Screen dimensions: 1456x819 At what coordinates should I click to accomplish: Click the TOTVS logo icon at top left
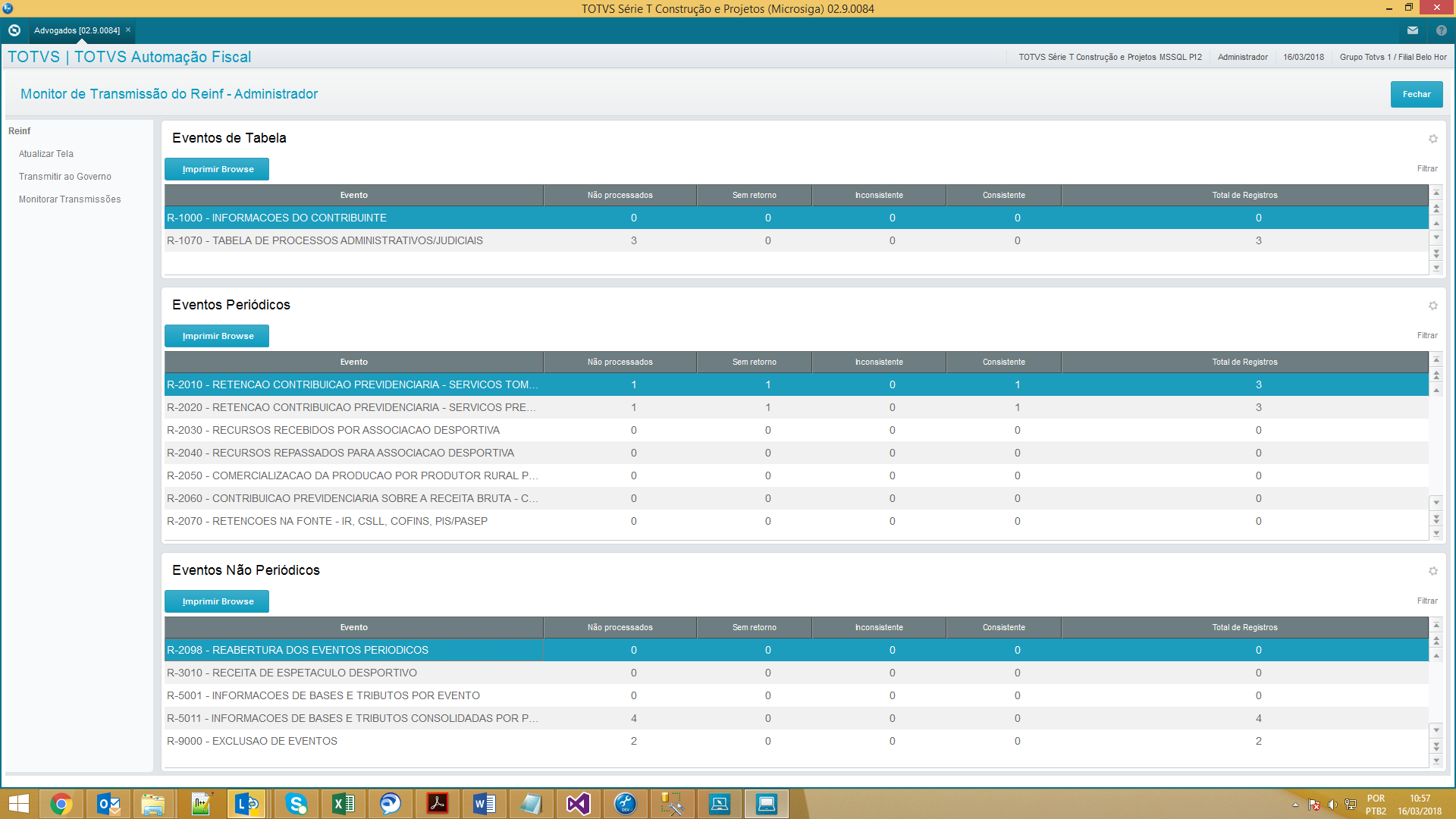(14, 30)
